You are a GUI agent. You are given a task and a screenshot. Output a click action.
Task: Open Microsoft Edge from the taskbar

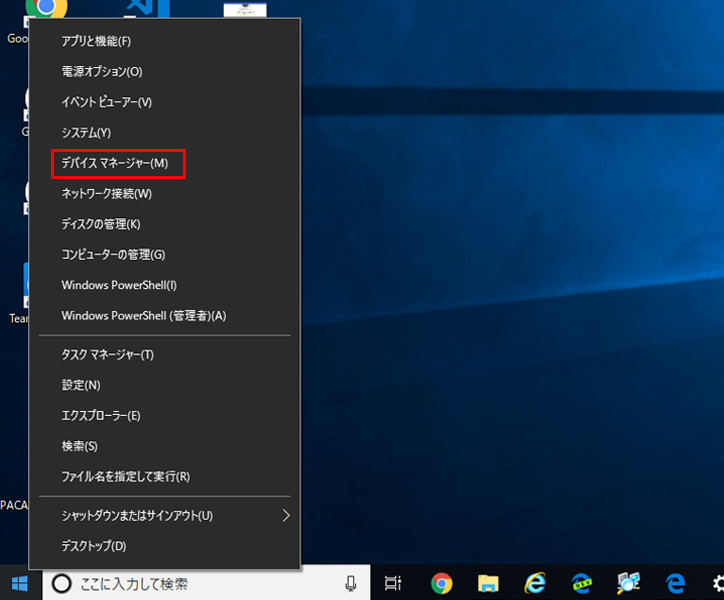(x=676, y=584)
